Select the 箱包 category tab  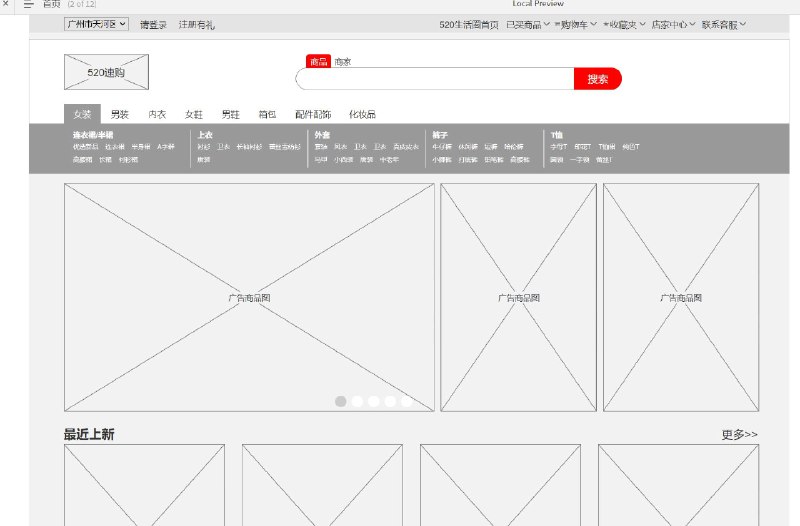pos(267,114)
